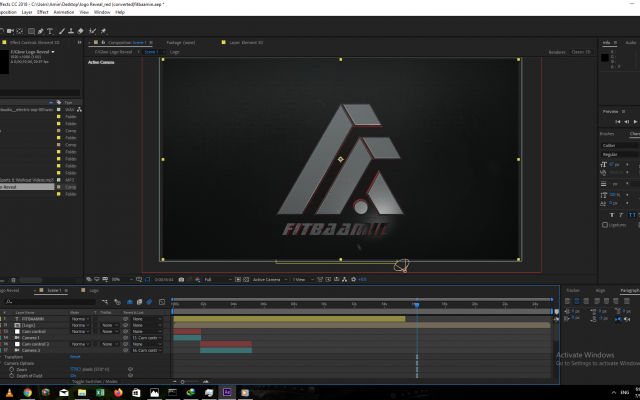Select the Pen tool in toolbar
The image size is (640, 400).
coord(41,31)
